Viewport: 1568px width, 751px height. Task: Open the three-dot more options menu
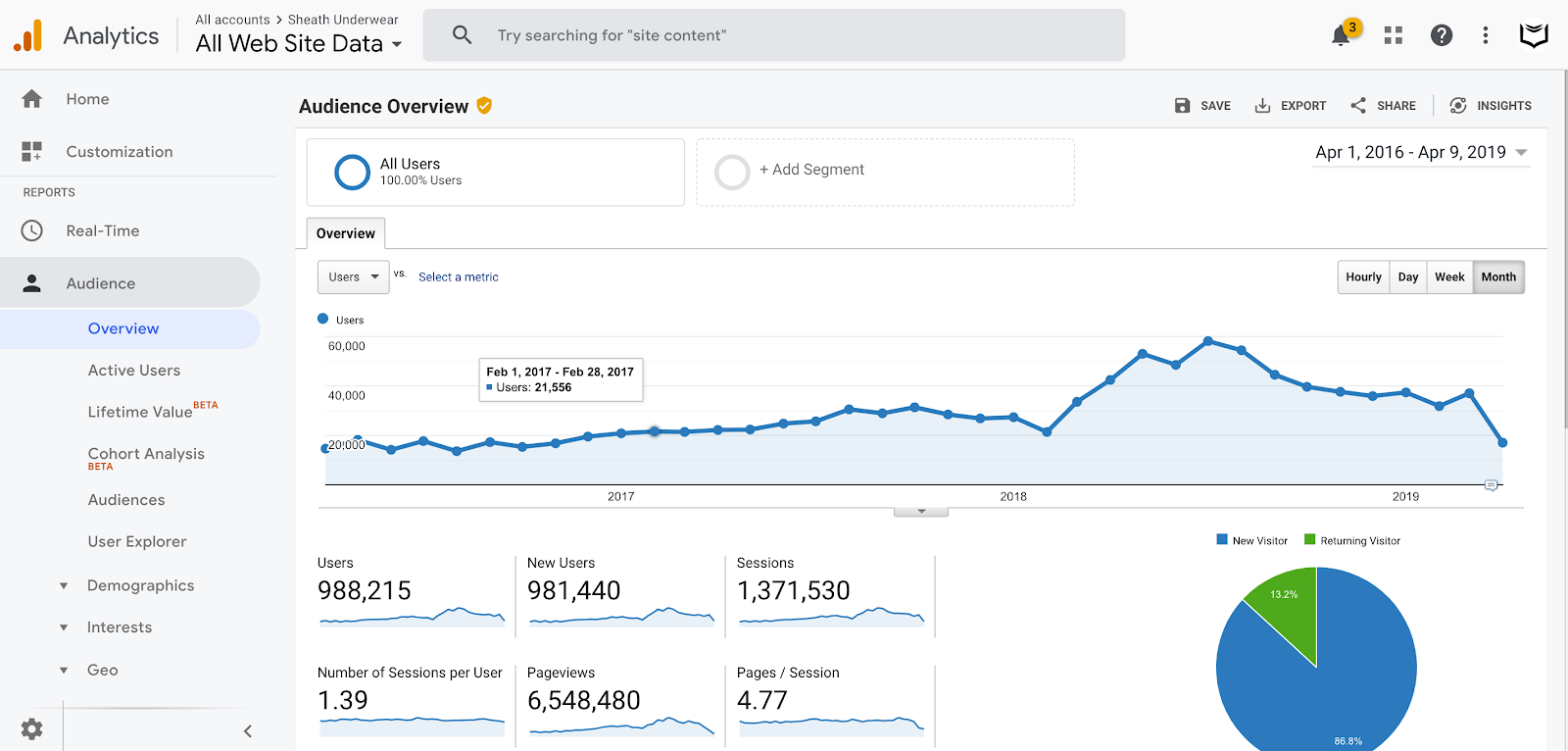pyautogui.click(x=1486, y=35)
